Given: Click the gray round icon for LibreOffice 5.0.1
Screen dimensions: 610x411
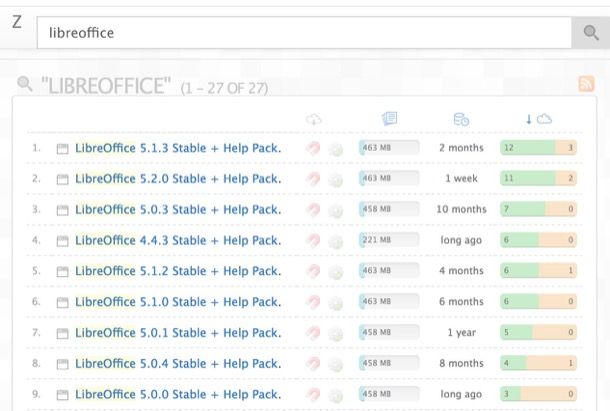Looking at the screenshot, I should point(336,334).
